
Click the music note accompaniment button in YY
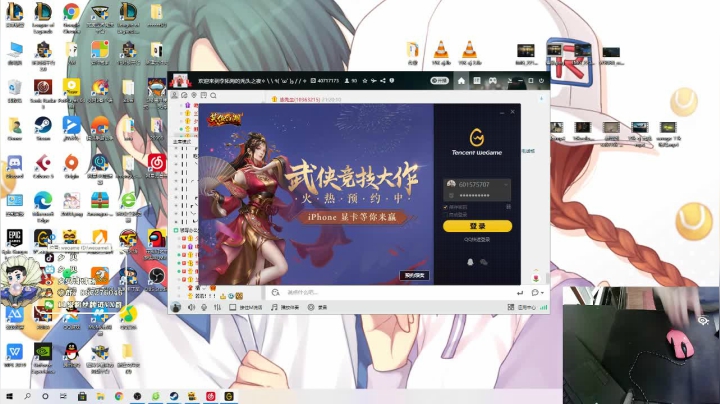pos(285,307)
